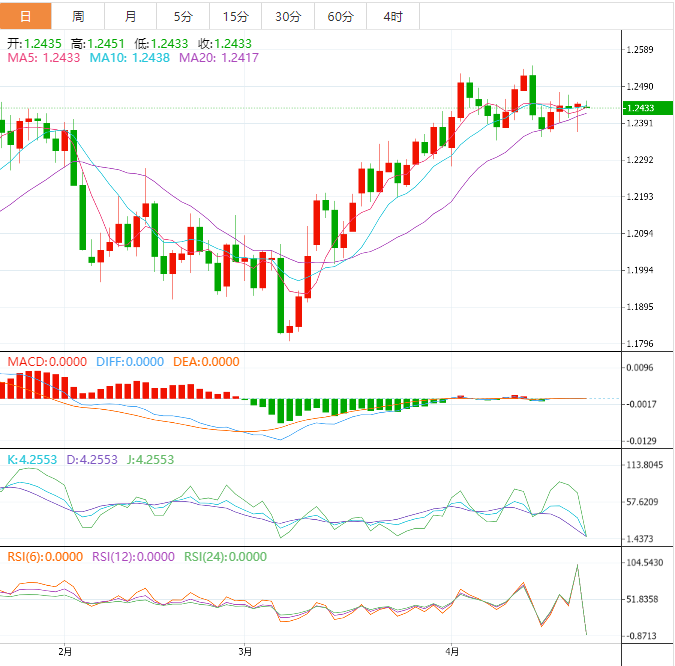This screenshot has width=675, height=666.
Task: Click the 1.2193 price axis label
Action: pos(640,197)
